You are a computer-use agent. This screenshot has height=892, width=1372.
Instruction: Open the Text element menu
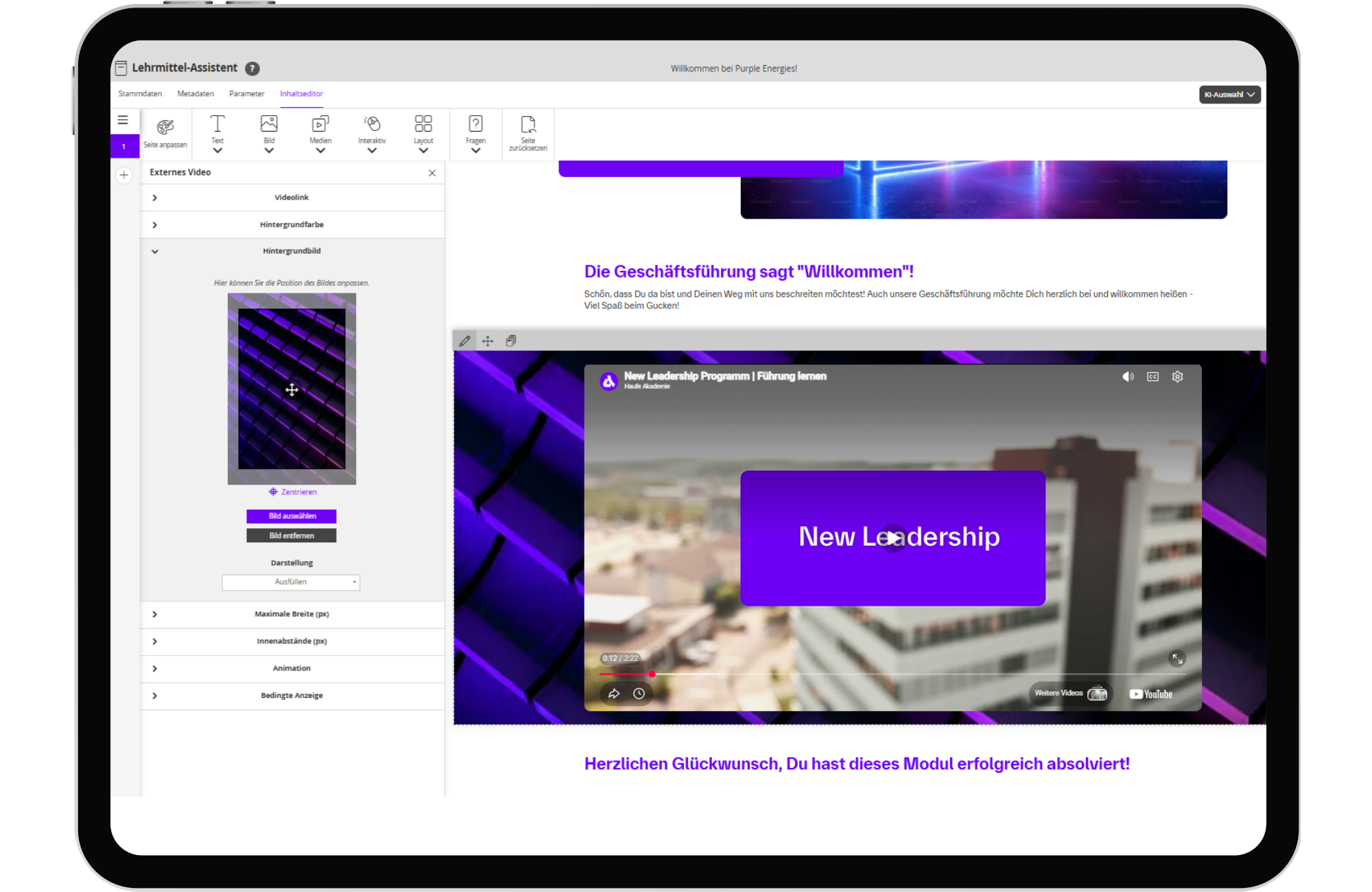217,133
